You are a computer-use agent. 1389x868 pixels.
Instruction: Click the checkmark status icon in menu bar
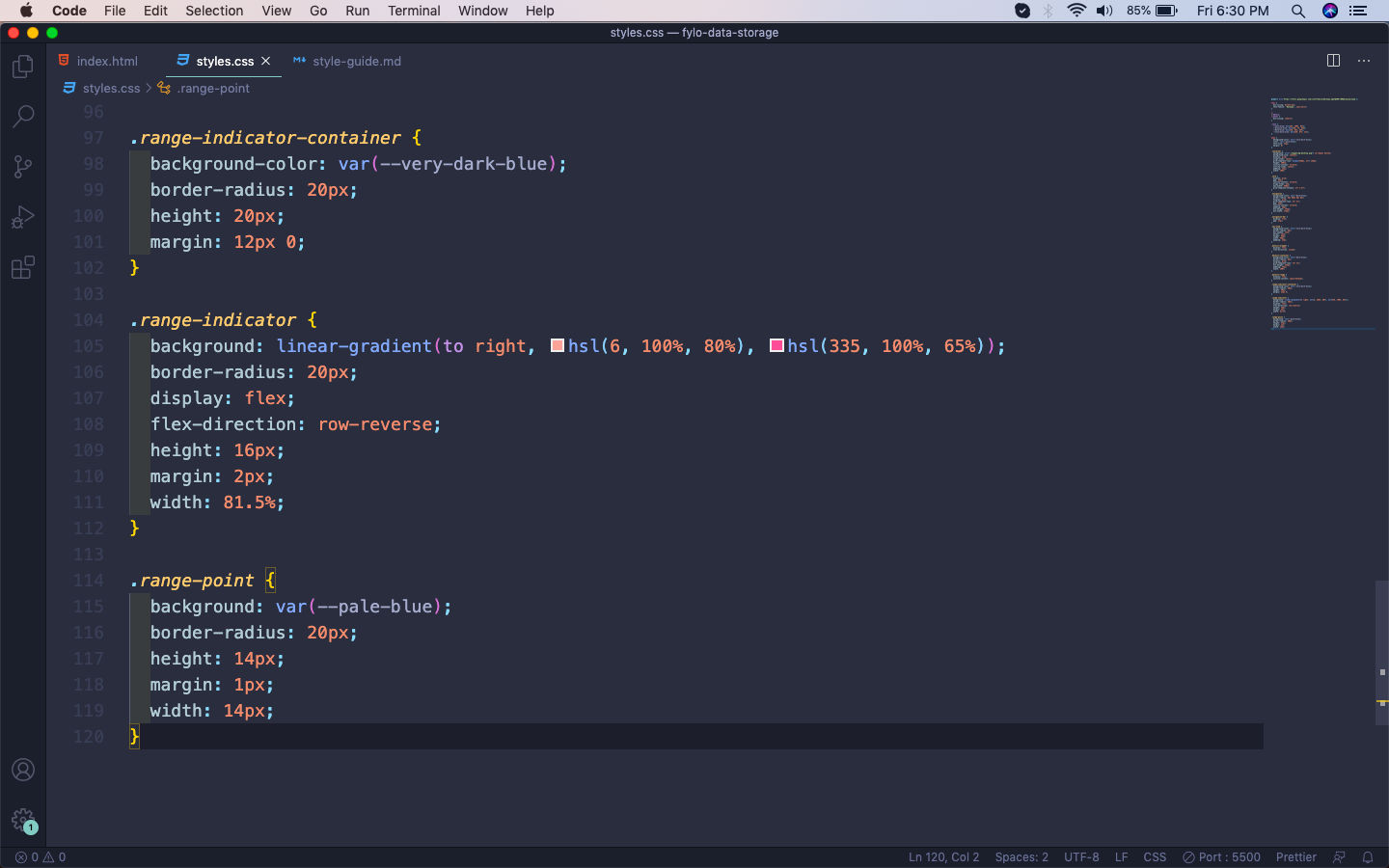(x=1022, y=11)
